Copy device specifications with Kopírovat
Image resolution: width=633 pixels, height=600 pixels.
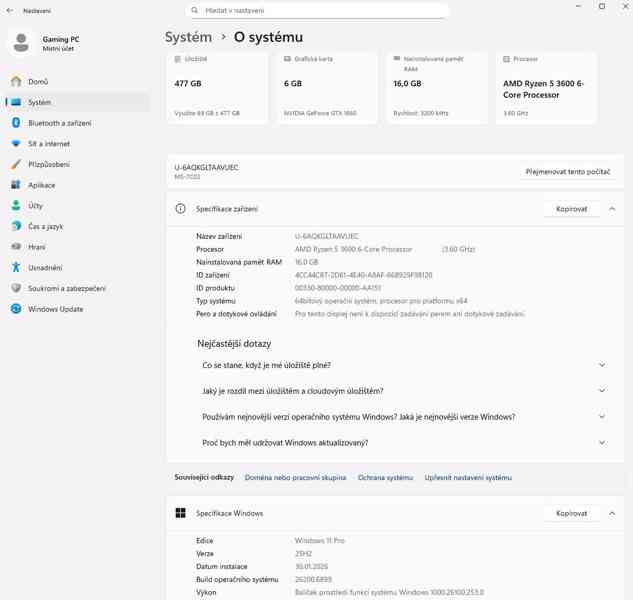(571, 209)
